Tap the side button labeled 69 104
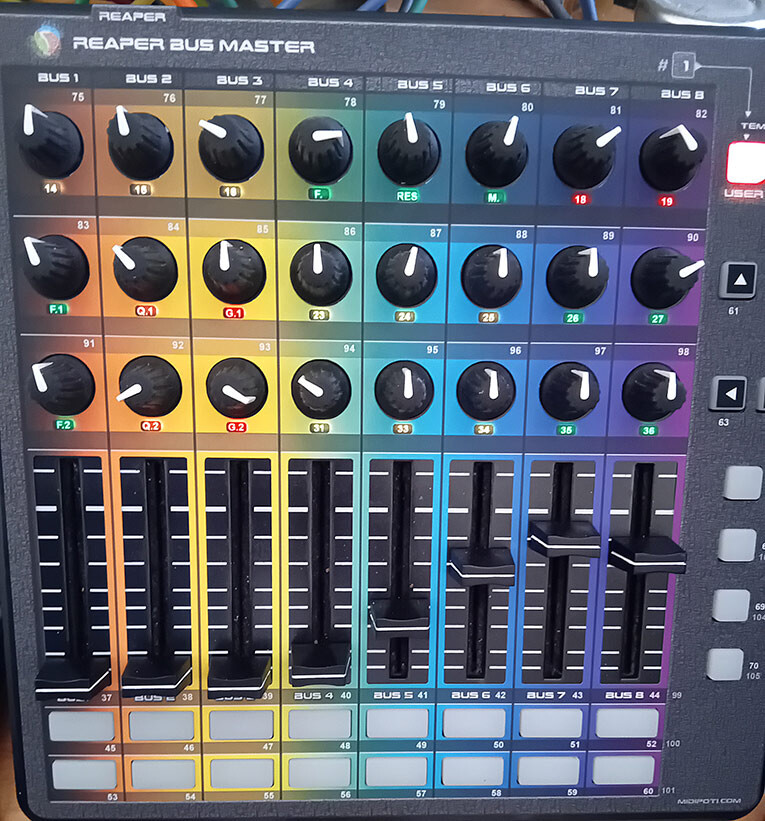The image size is (765, 821). [731, 605]
